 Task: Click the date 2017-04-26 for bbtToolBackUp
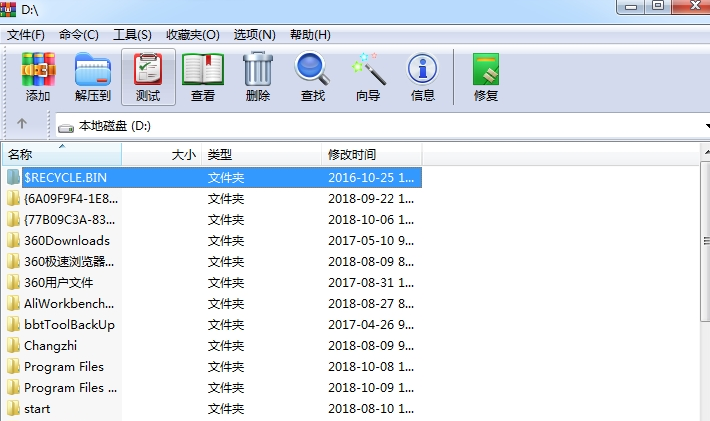(371, 325)
